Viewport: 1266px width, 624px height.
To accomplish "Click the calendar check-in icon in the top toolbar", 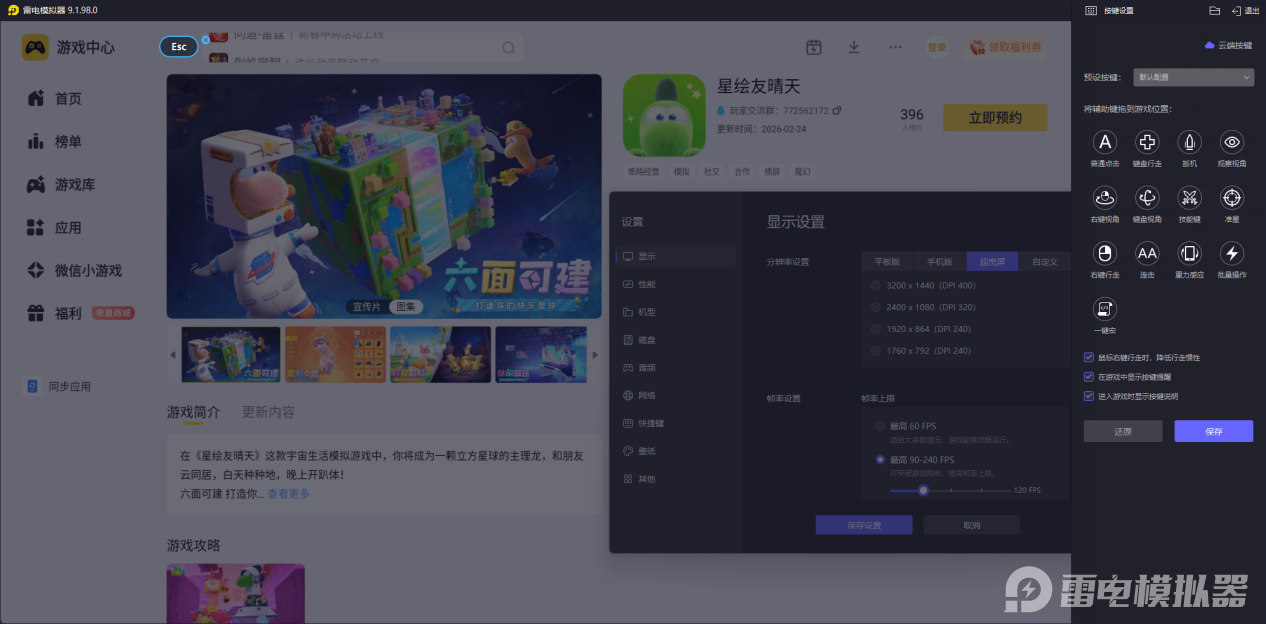I will 813,47.
